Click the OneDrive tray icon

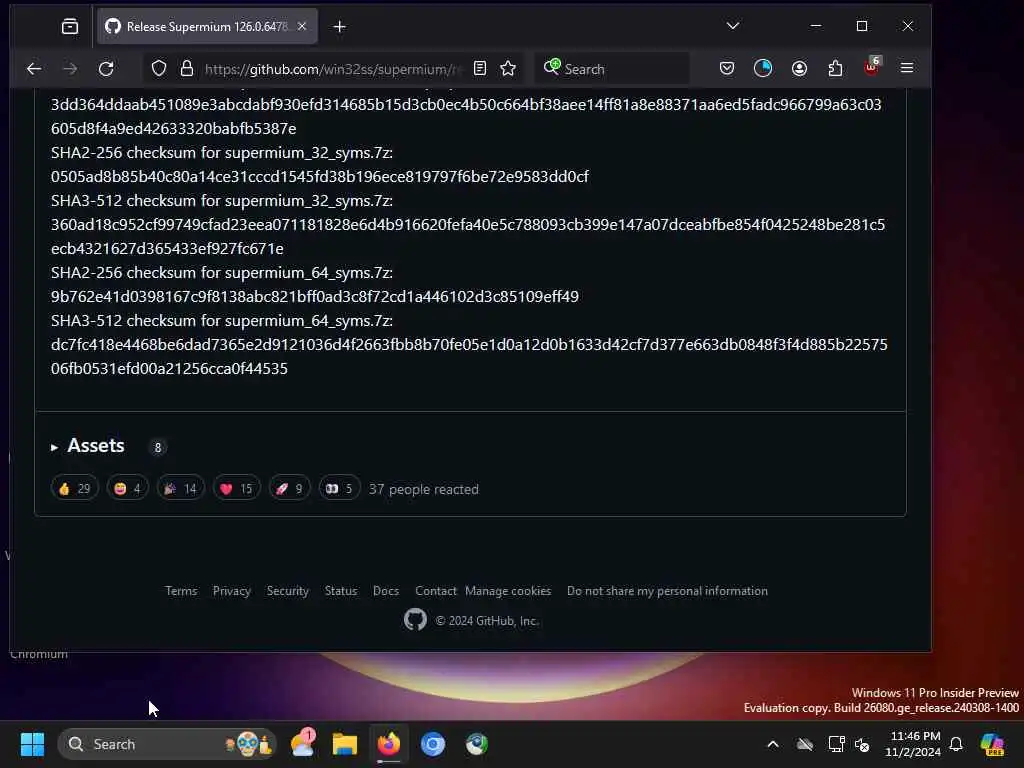click(x=805, y=744)
